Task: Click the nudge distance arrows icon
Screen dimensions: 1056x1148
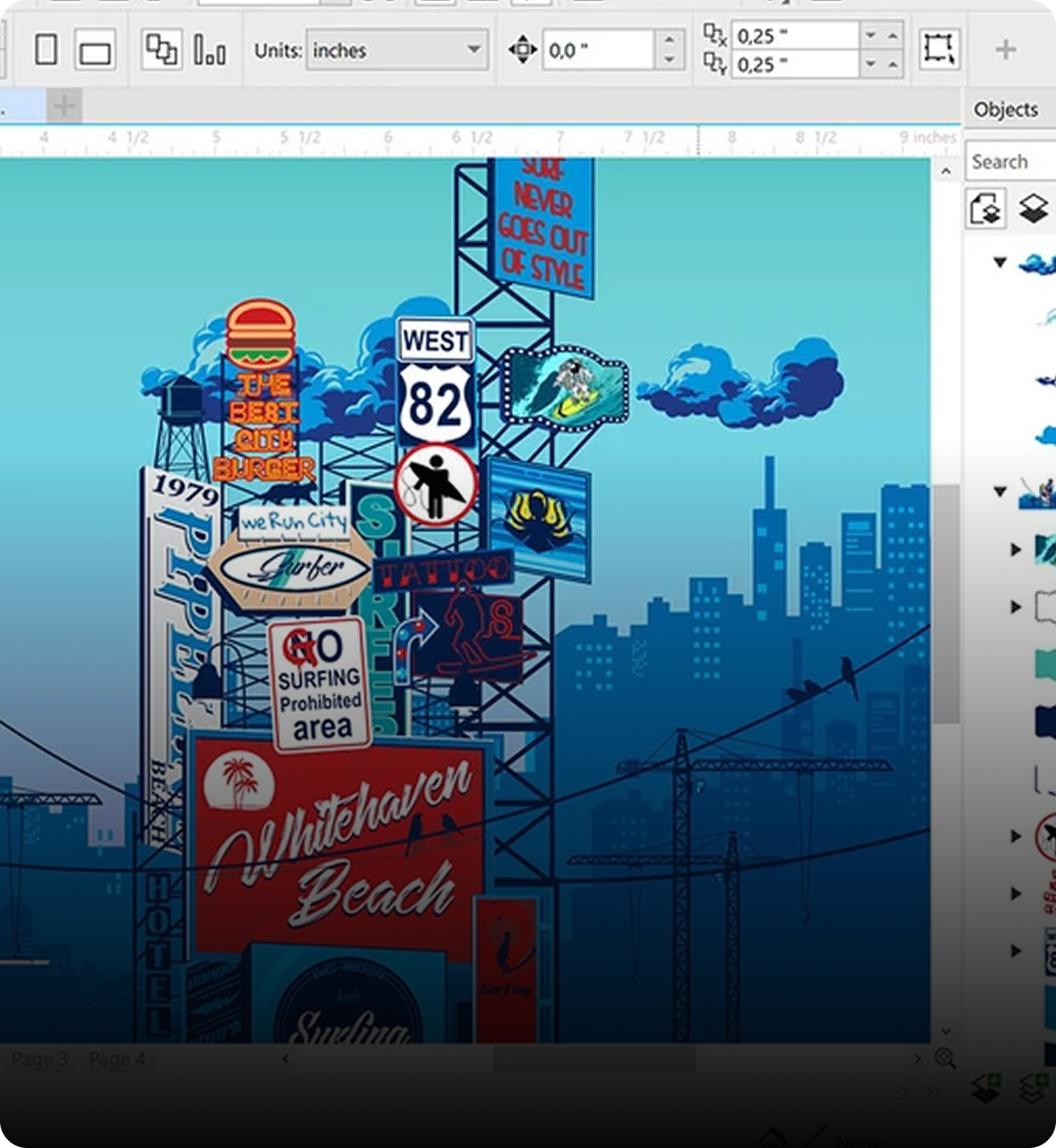Action: click(521, 50)
